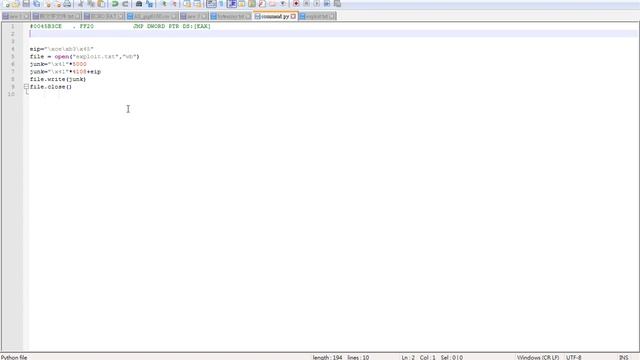
Task: Save the file with the Save icon
Action: pos(26,4)
